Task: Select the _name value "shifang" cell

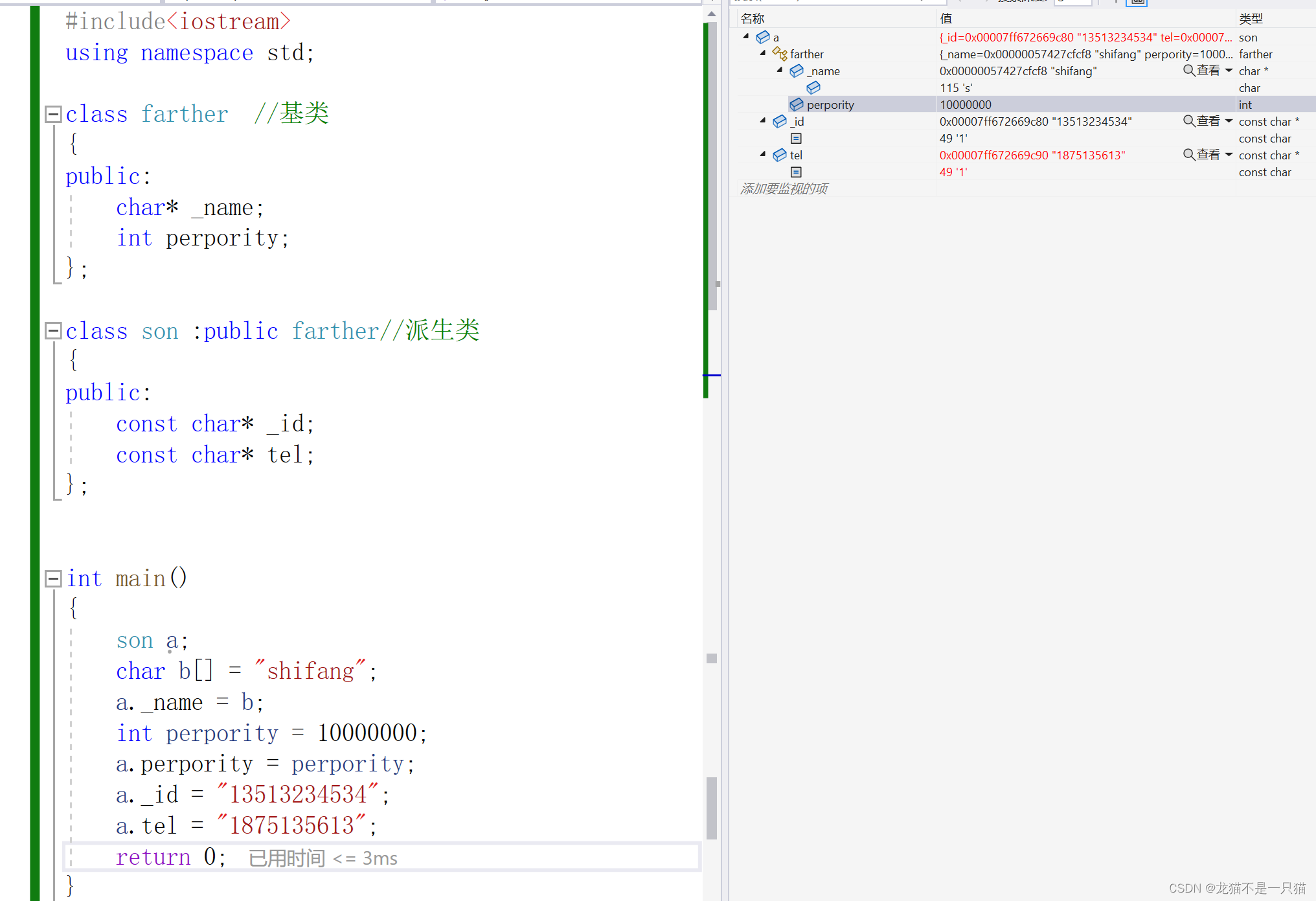Action: coord(1018,71)
